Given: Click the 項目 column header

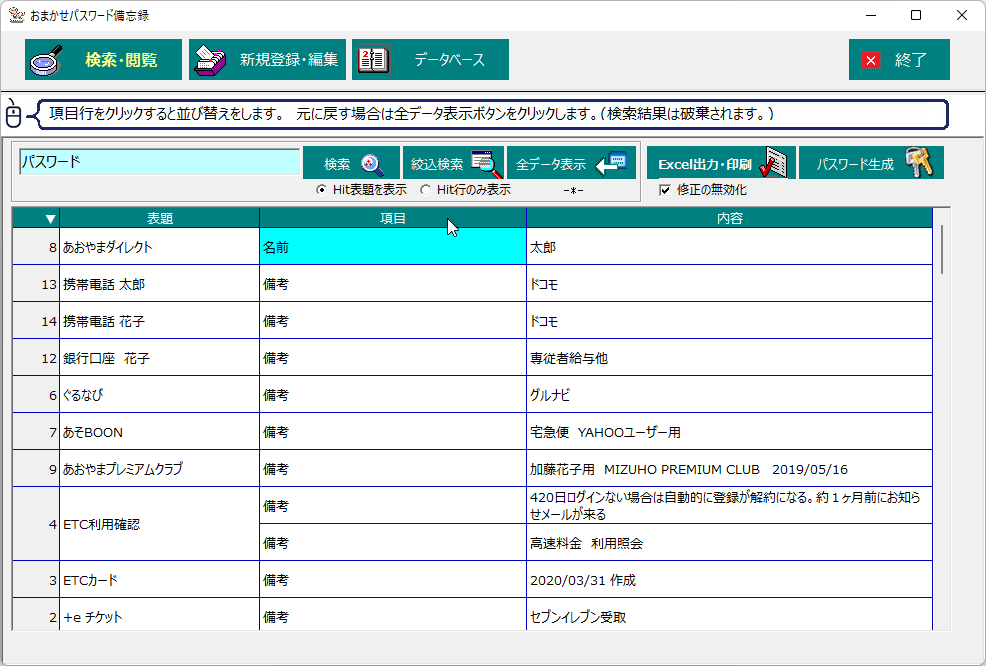Looking at the screenshot, I should (x=393, y=217).
